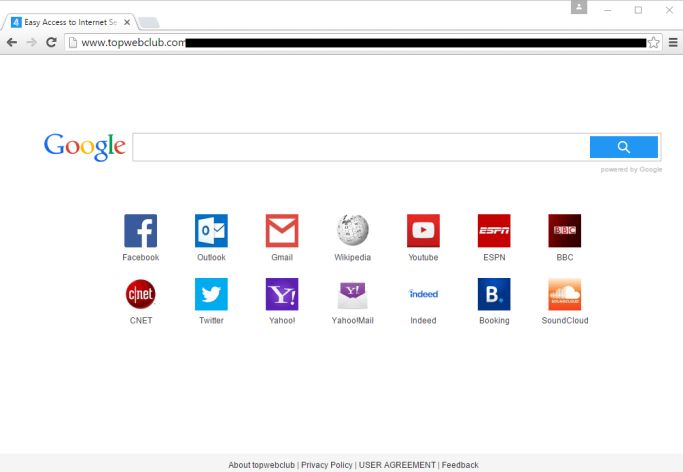Viewport: 683px width, 472px height.
Task: Open the Indeed shortcut icon
Action: (x=423, y=294)
